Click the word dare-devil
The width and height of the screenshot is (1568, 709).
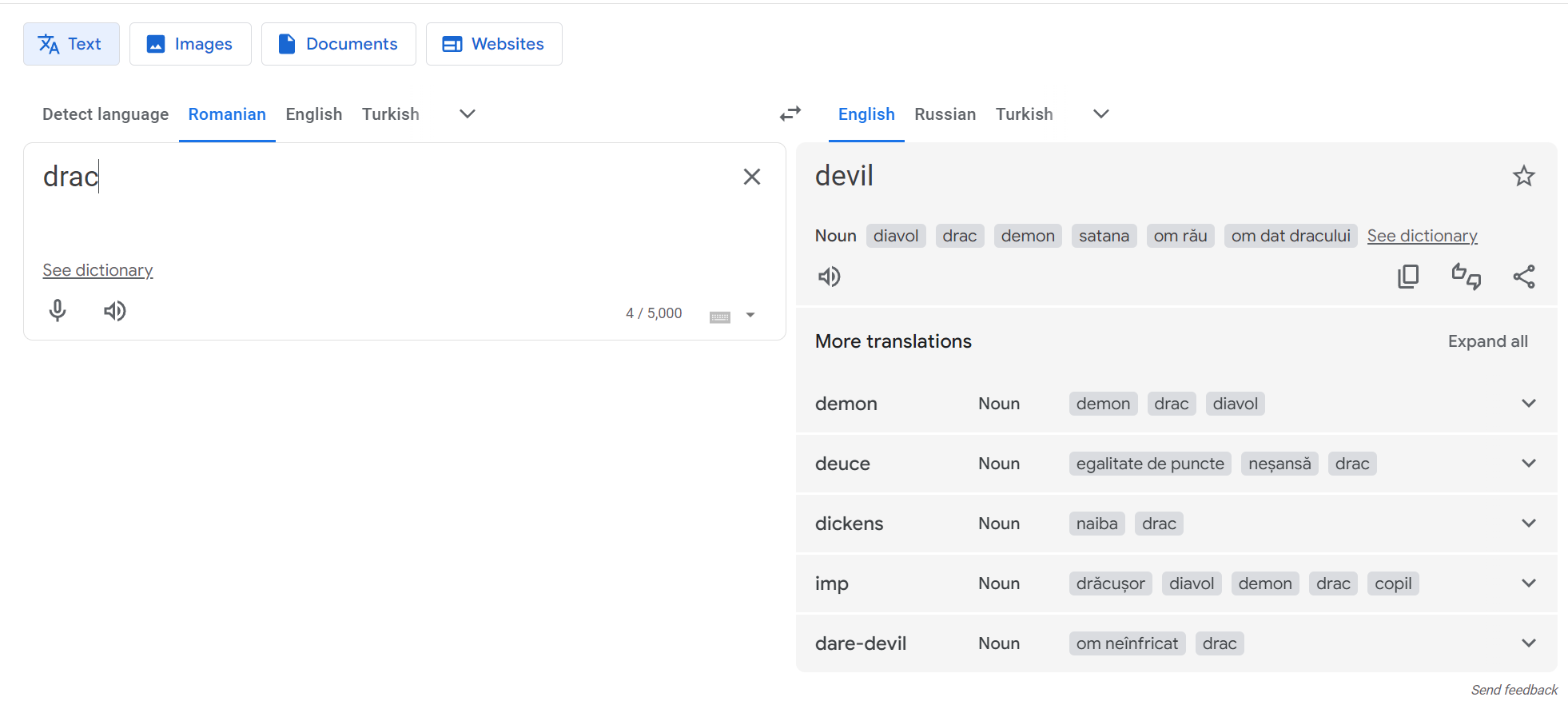point(861,643)
